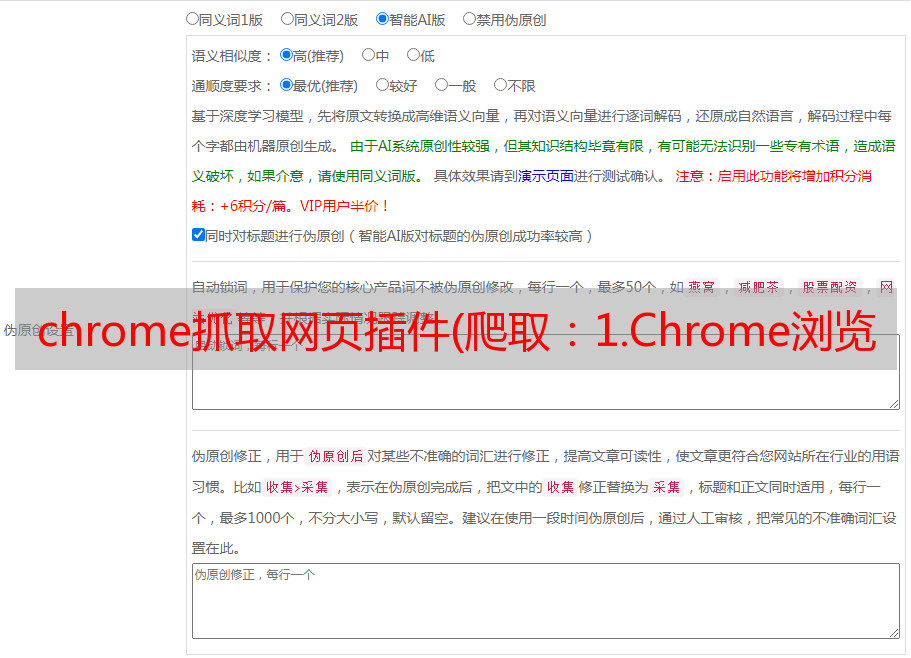Image resolution: width=911 pixels, height=658 pixels.
Task: Toggle 同时对标题进行伪原创 checkbox
Action: pos(198,235)
